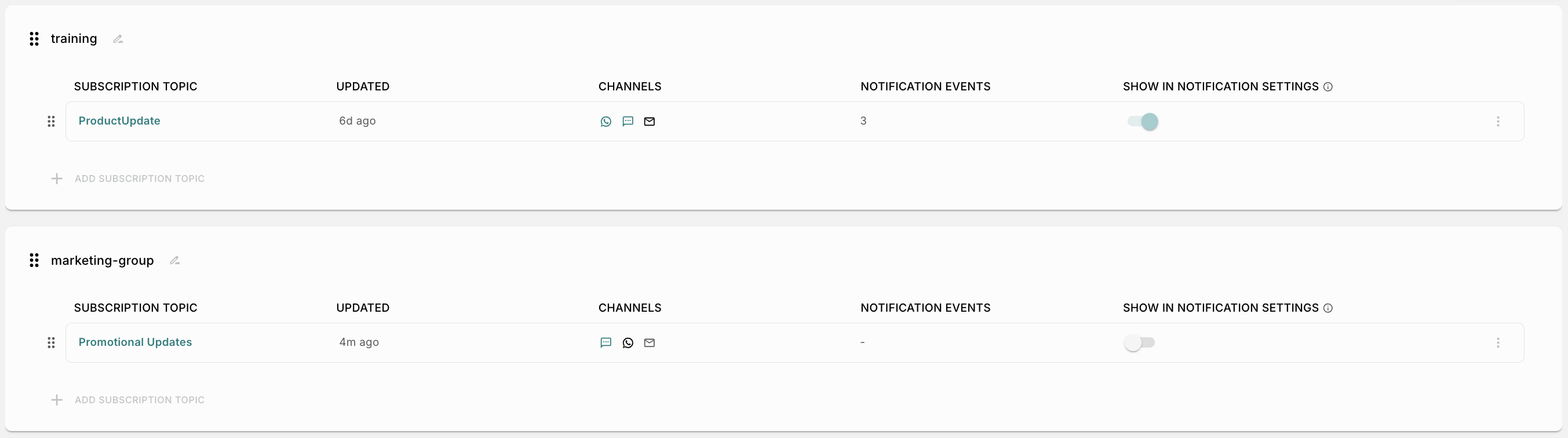Open the three-dot menu for Promotional Updates
Viewport: 1568px width, 438px height.
point(1498,342)
